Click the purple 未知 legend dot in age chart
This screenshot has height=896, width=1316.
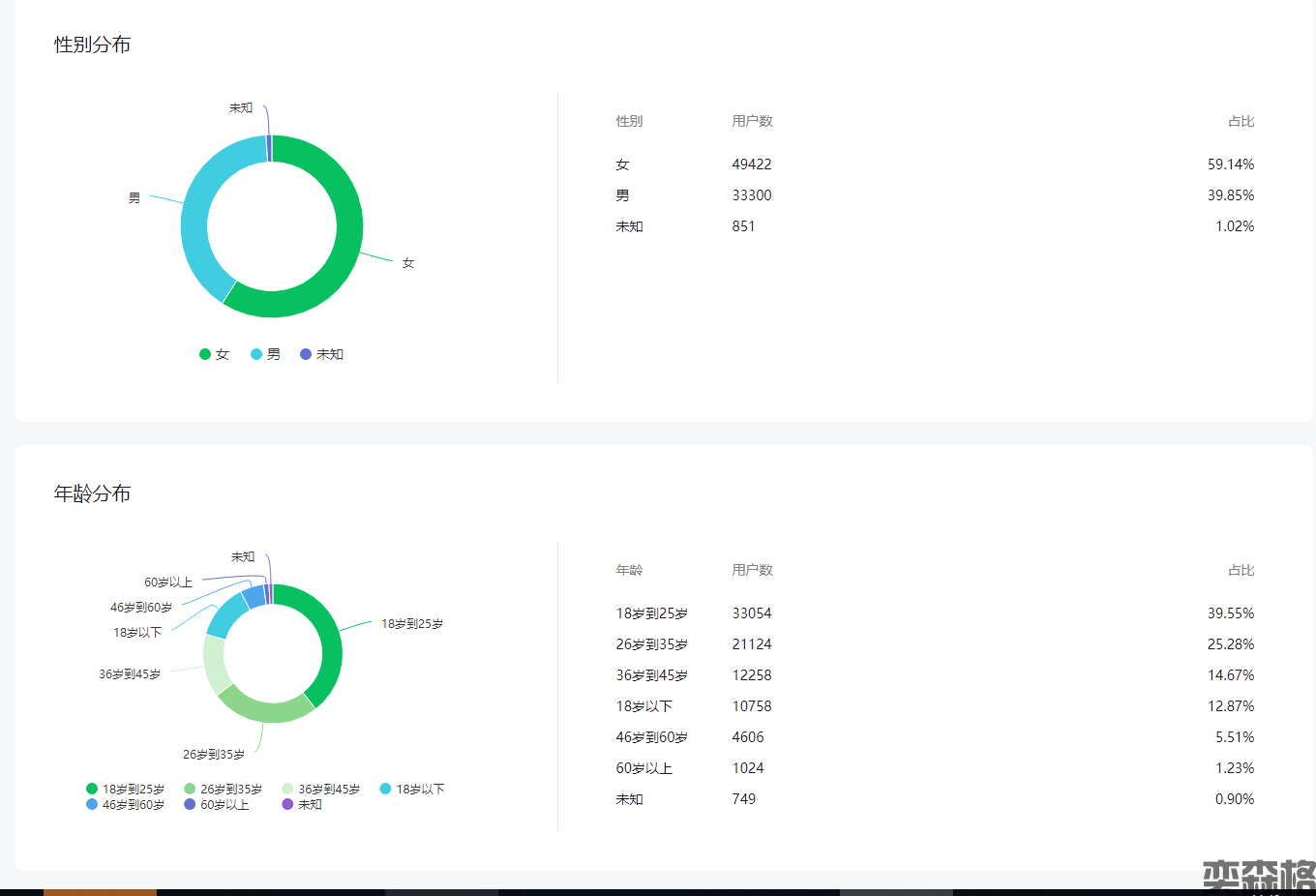[287, 804]
